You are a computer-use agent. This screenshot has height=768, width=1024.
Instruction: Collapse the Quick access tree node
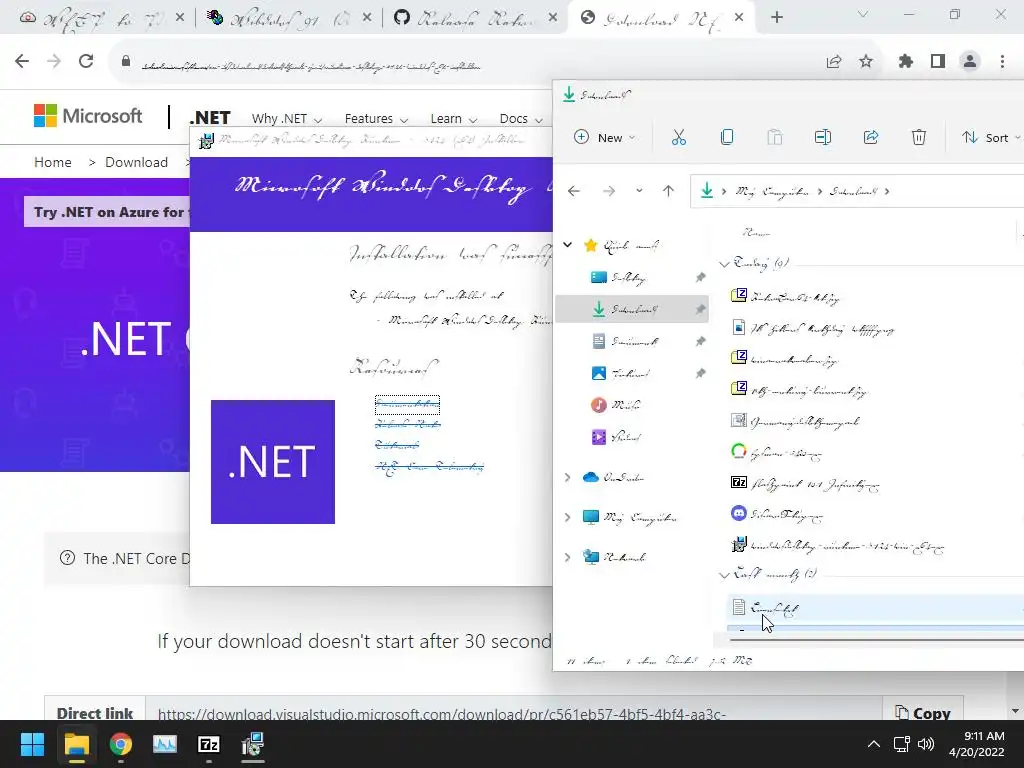[x=568, y=245]
